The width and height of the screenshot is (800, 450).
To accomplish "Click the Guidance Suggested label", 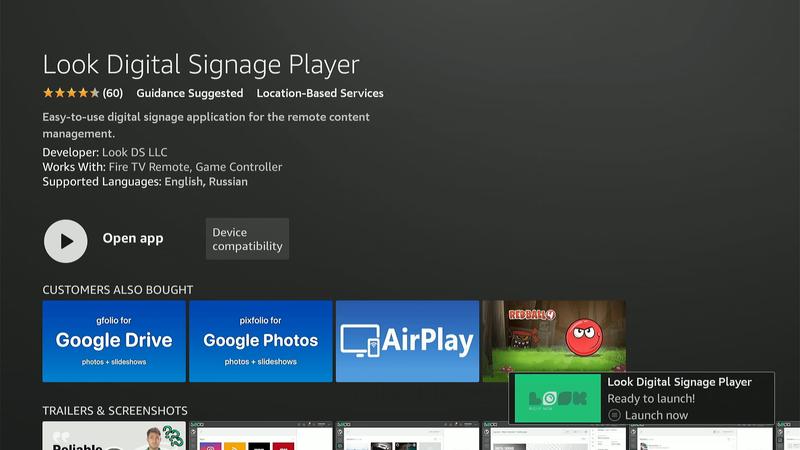I will point(190,93).
